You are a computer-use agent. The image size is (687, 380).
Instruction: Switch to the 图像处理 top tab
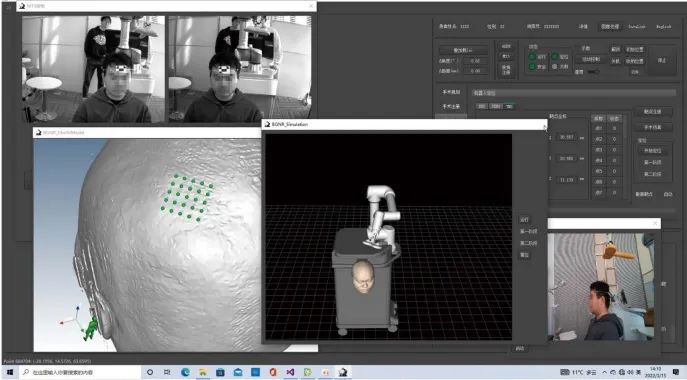(610, 26)
